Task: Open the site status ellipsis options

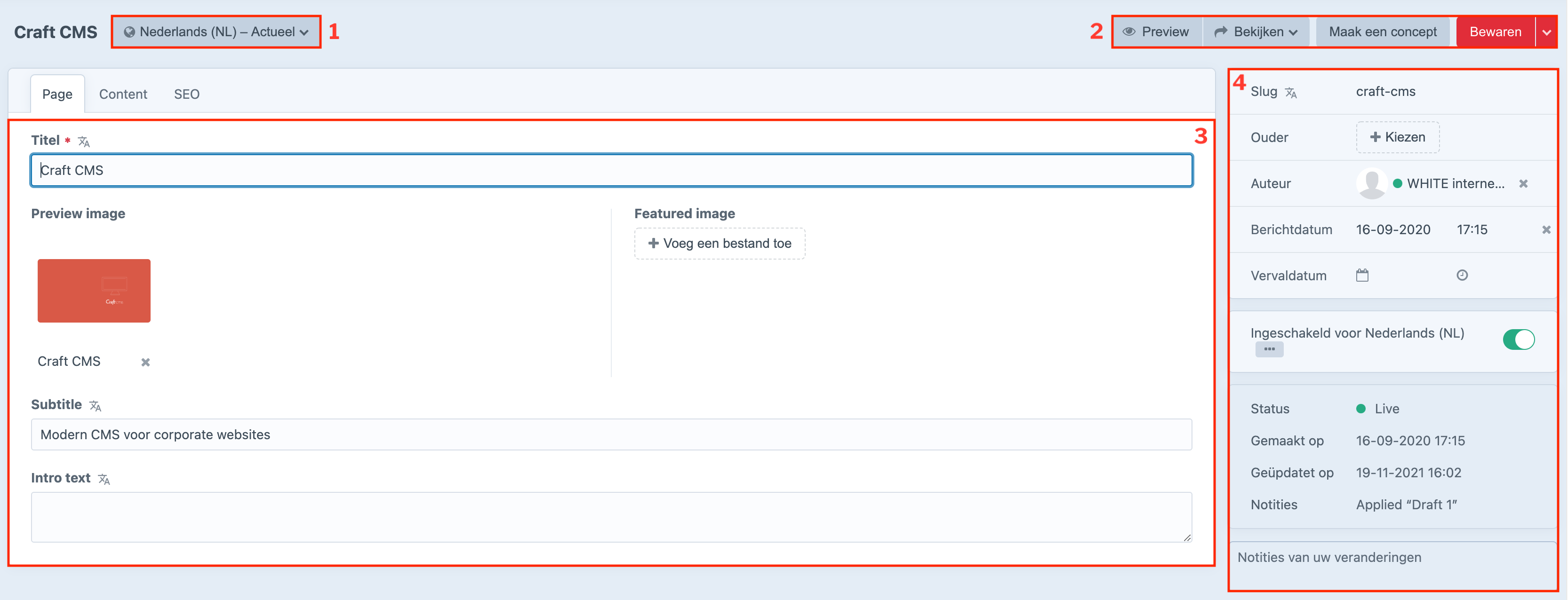Action: [x=1269, y=349]
